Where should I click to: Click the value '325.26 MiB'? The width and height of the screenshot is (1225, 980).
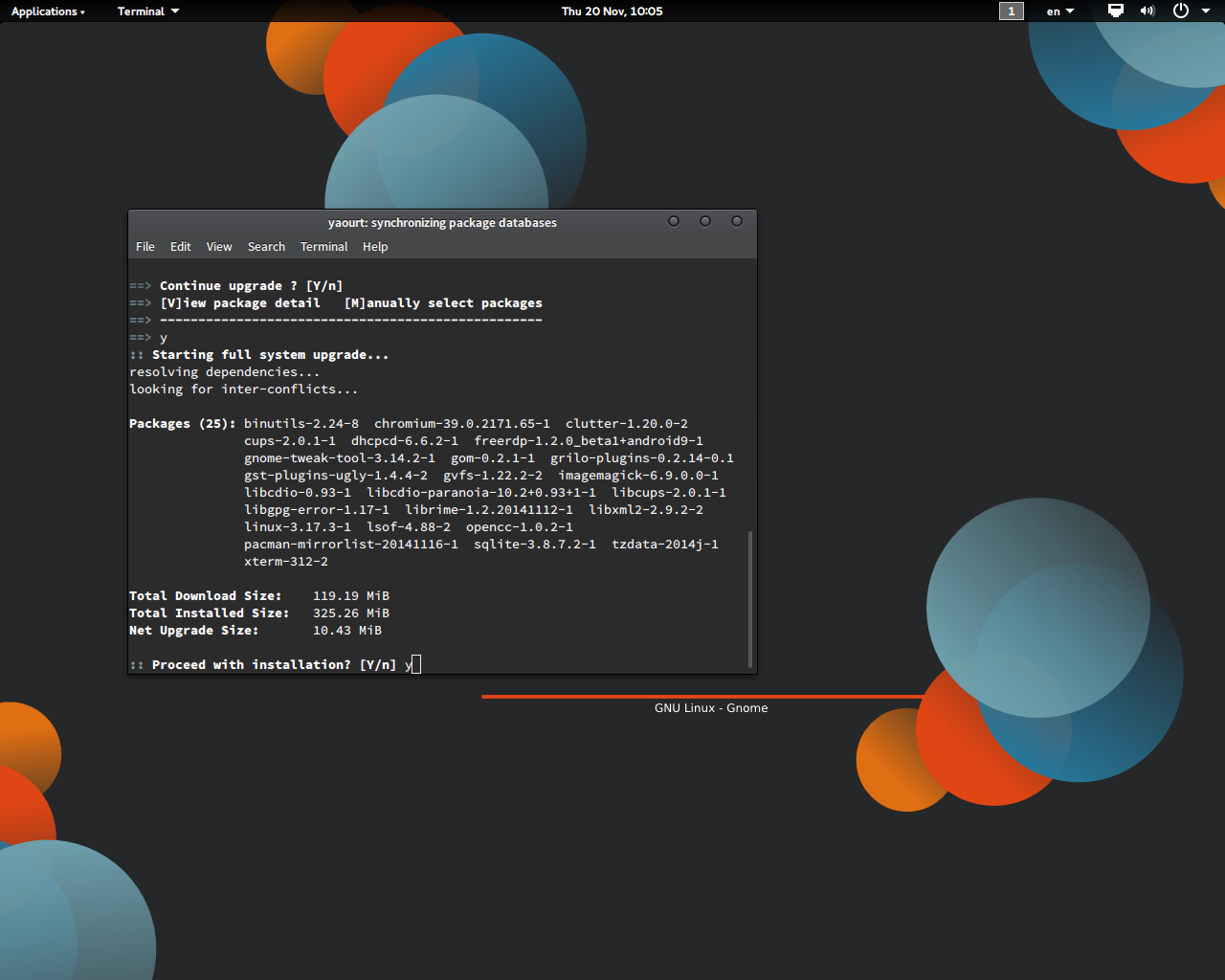[x=351, y=612]
